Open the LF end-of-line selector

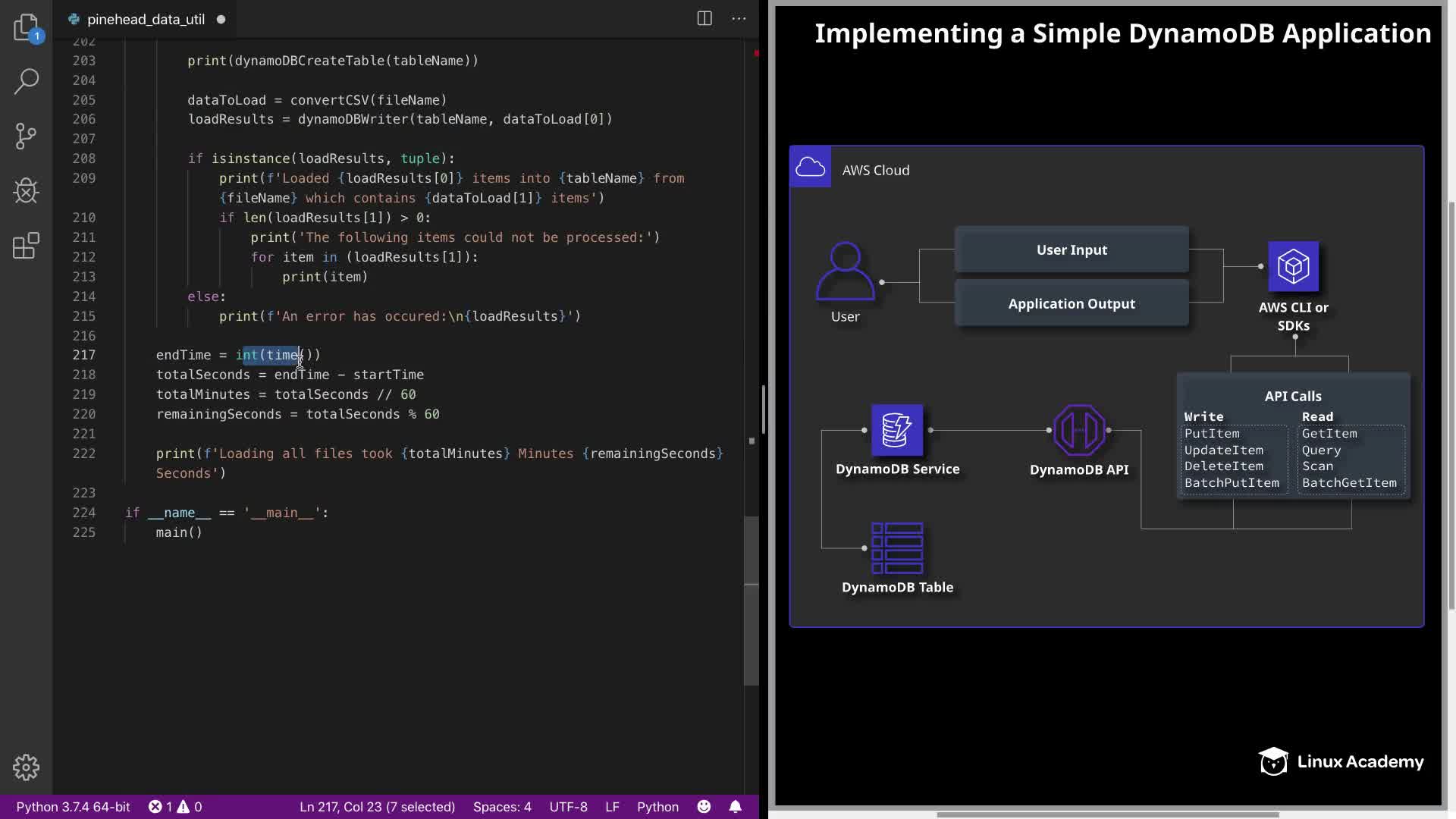(612, 806)
